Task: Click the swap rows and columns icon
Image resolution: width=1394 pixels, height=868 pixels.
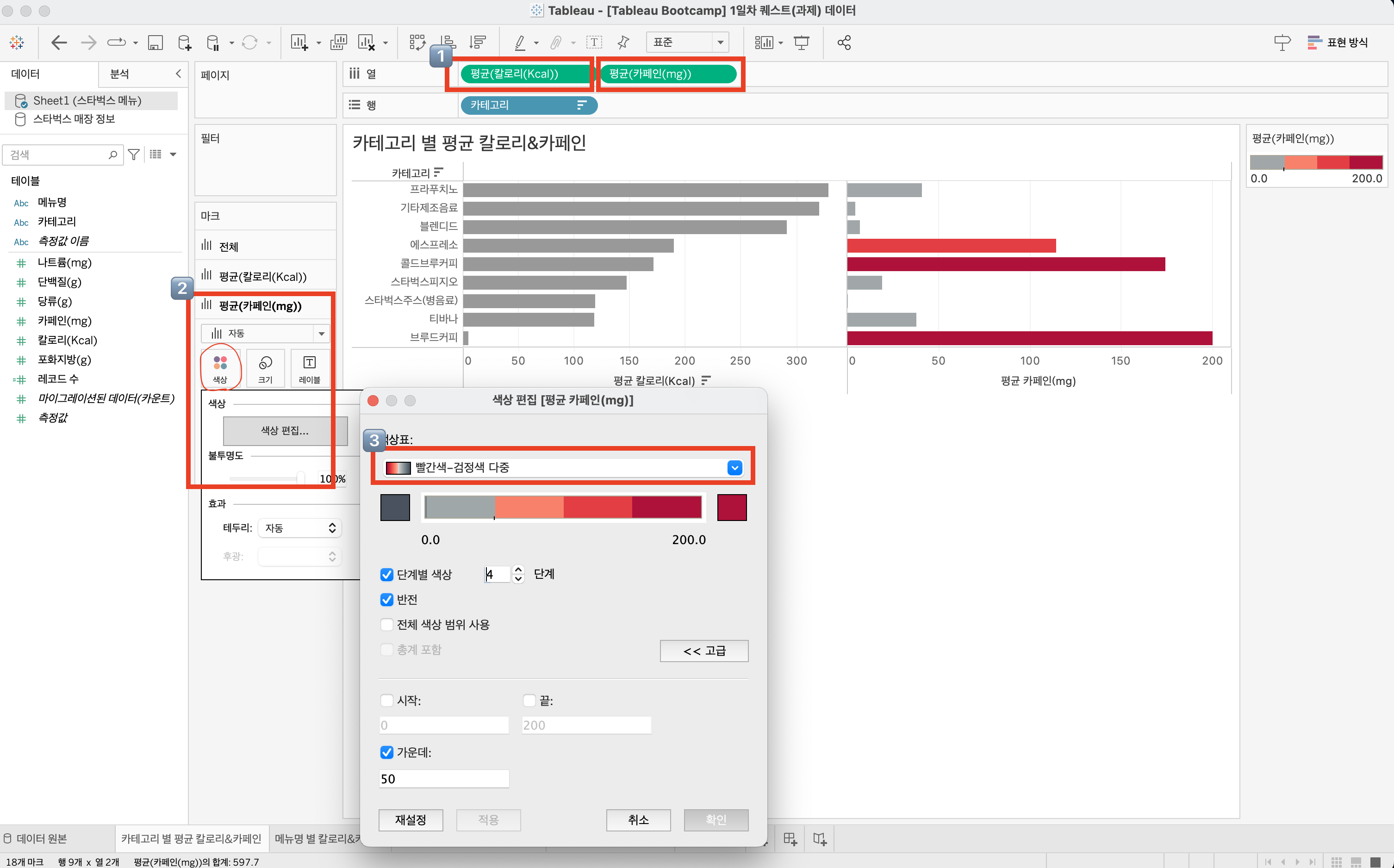Action: click(x=417, y=43)
